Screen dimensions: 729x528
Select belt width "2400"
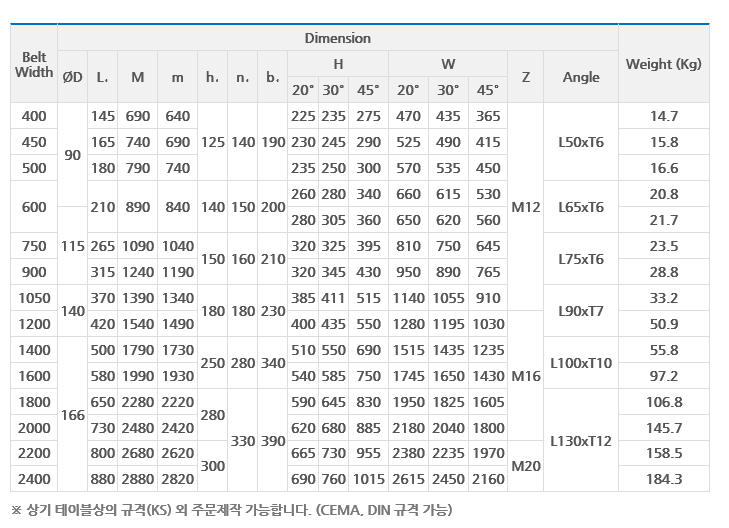pyautogui.click(x=34, y=479)
